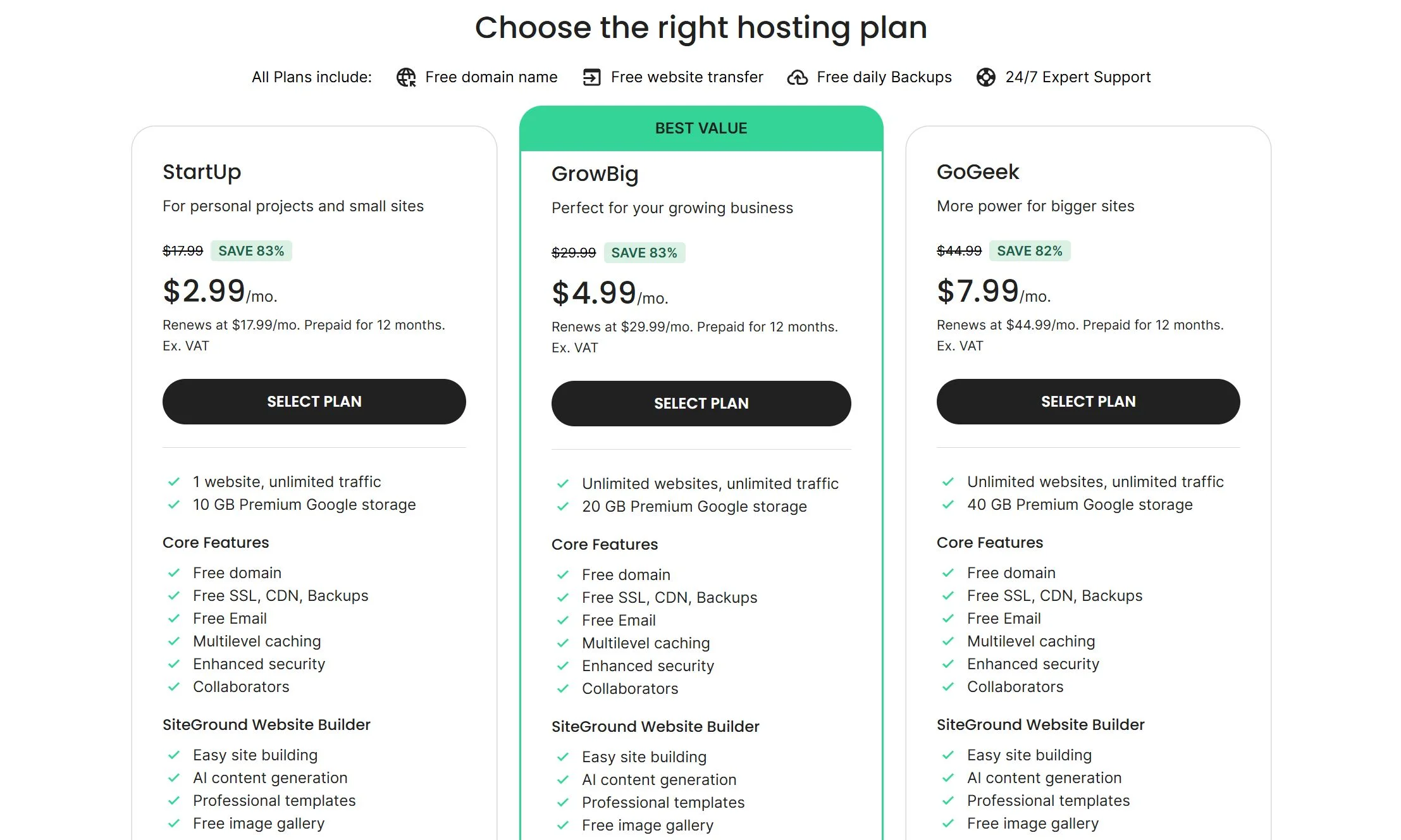Click the checkmark beside GoGeek's Enhanced security

(947, 664)
